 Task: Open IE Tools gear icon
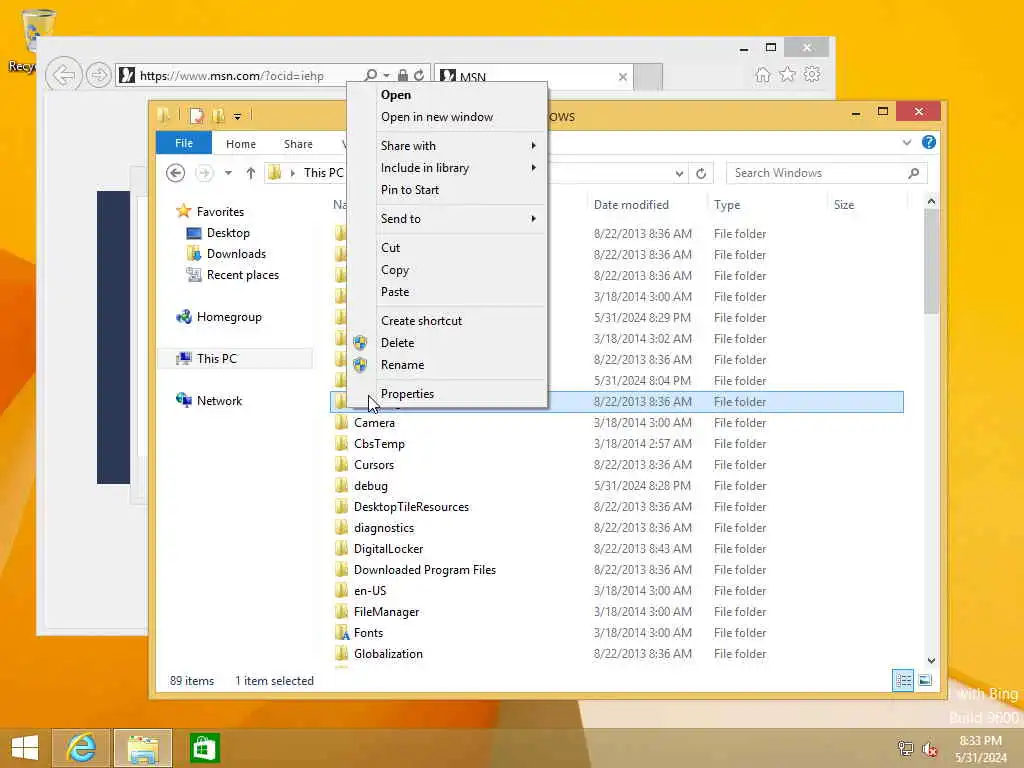(812, 74)
